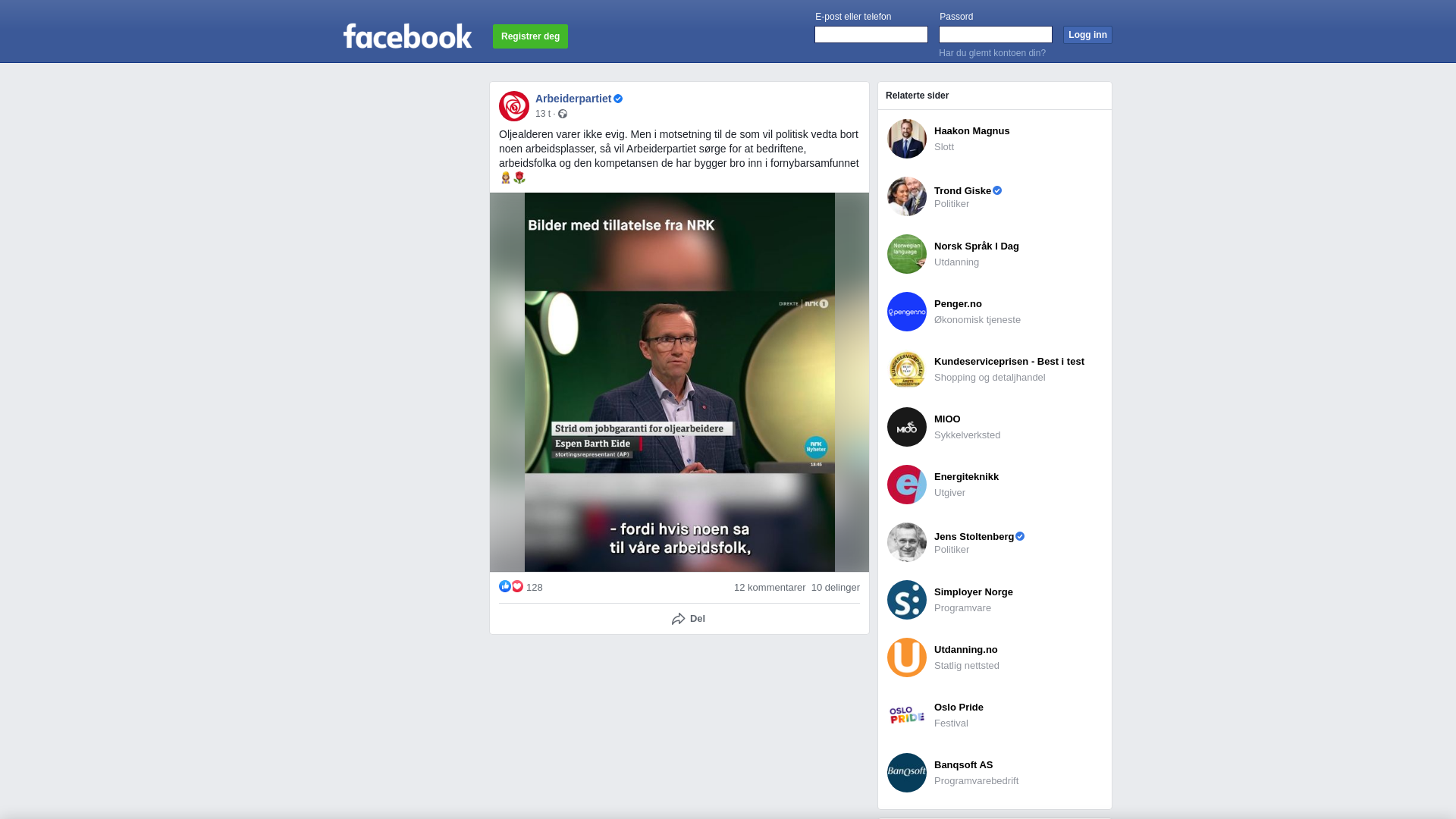
Task: Open the 10 delinger link
Action: [x=836, y=588]
